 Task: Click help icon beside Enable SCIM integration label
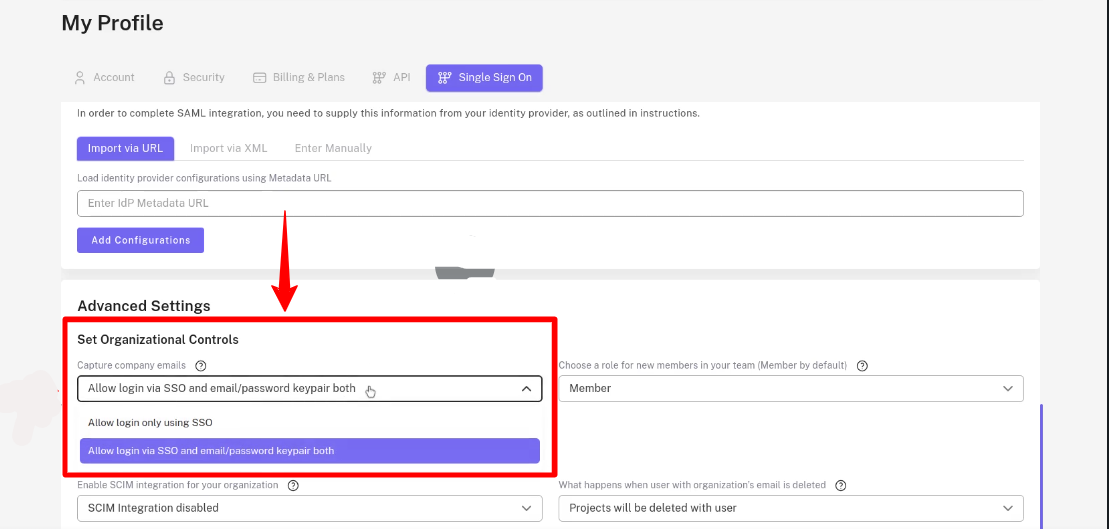(x=294, y=486)
